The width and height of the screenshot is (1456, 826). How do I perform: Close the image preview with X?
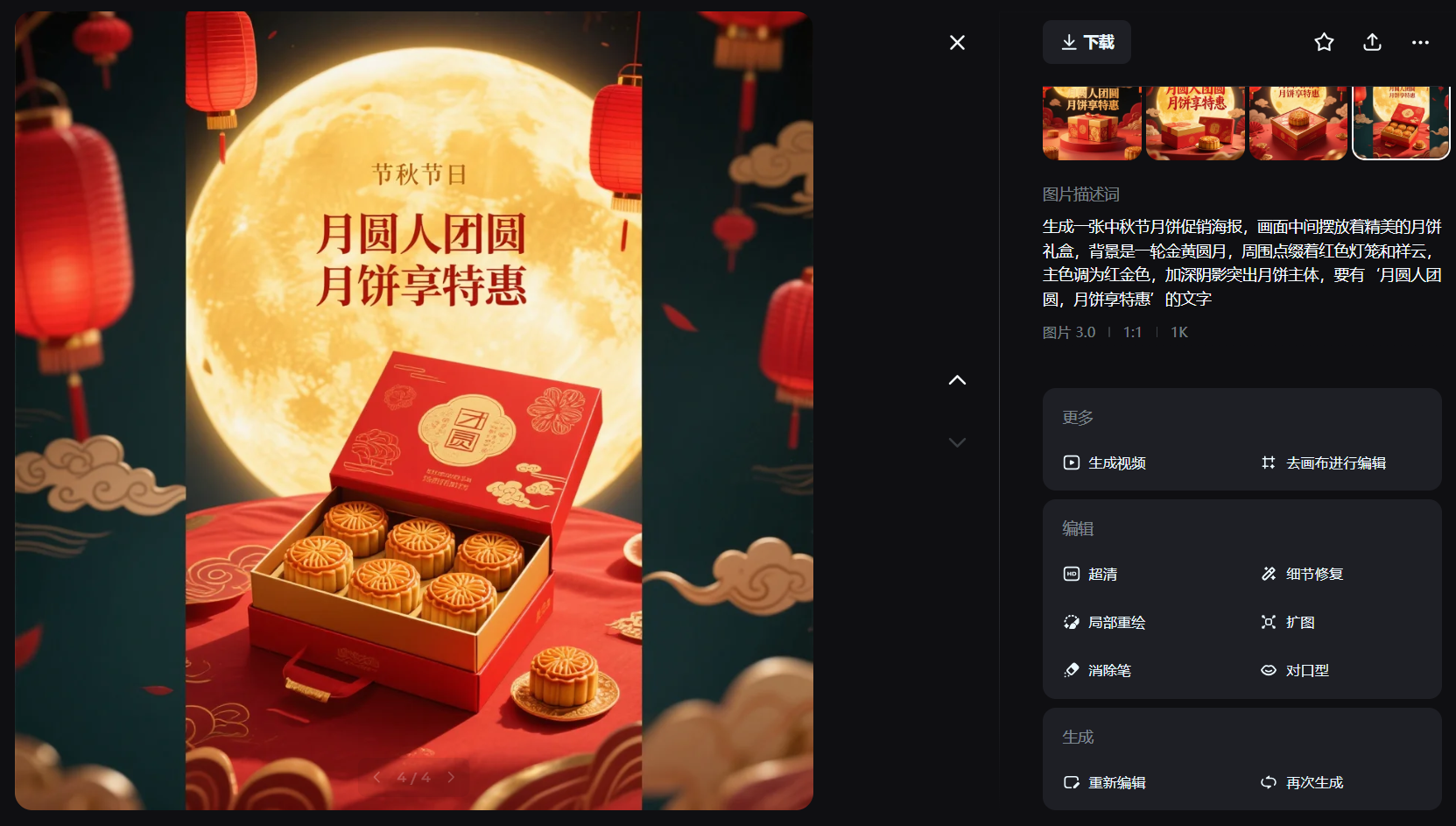click(957, 42)
